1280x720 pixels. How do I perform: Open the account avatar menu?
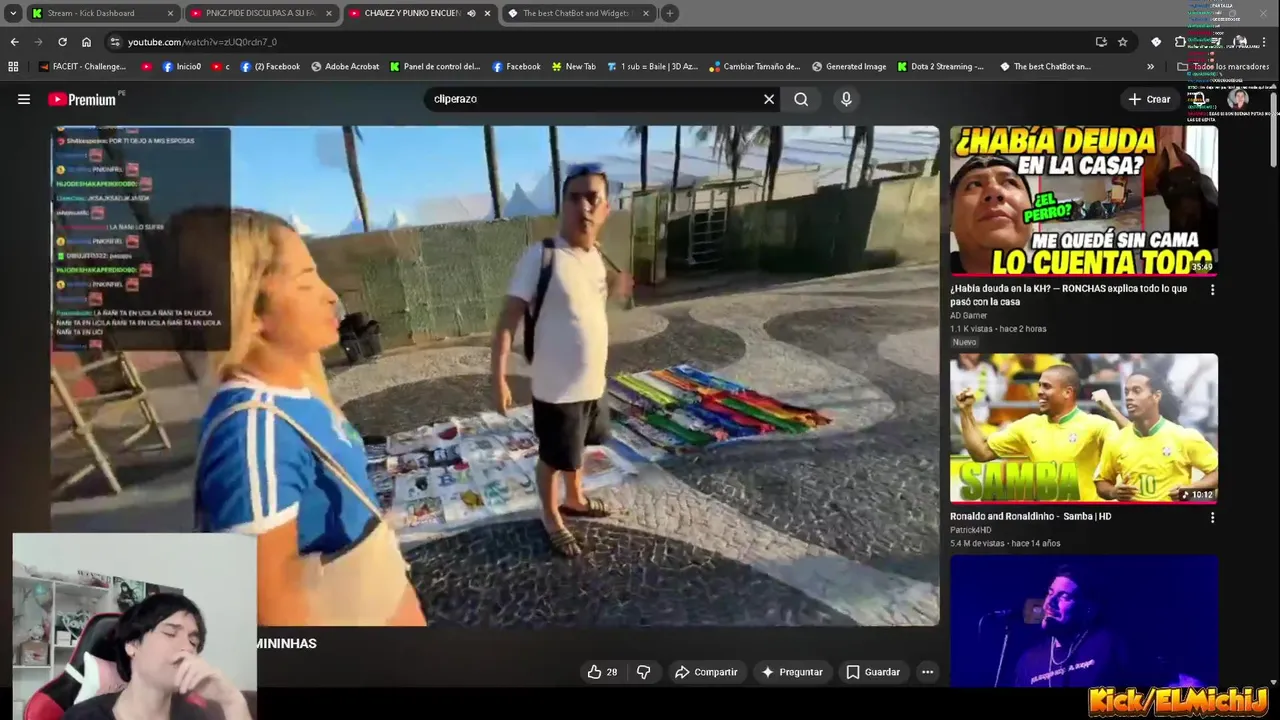tap(1238, 99)
